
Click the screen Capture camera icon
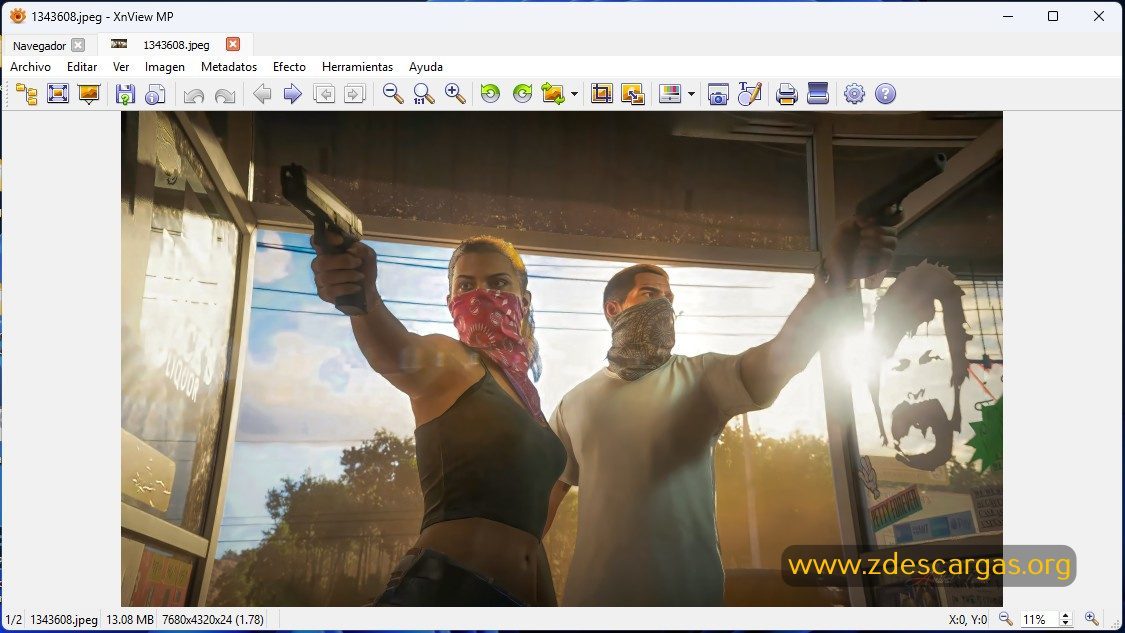coord(718,94)
